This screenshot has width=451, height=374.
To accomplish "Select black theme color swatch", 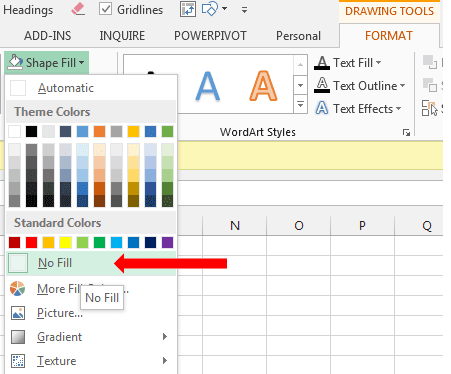I will click(x=31, y=131).
